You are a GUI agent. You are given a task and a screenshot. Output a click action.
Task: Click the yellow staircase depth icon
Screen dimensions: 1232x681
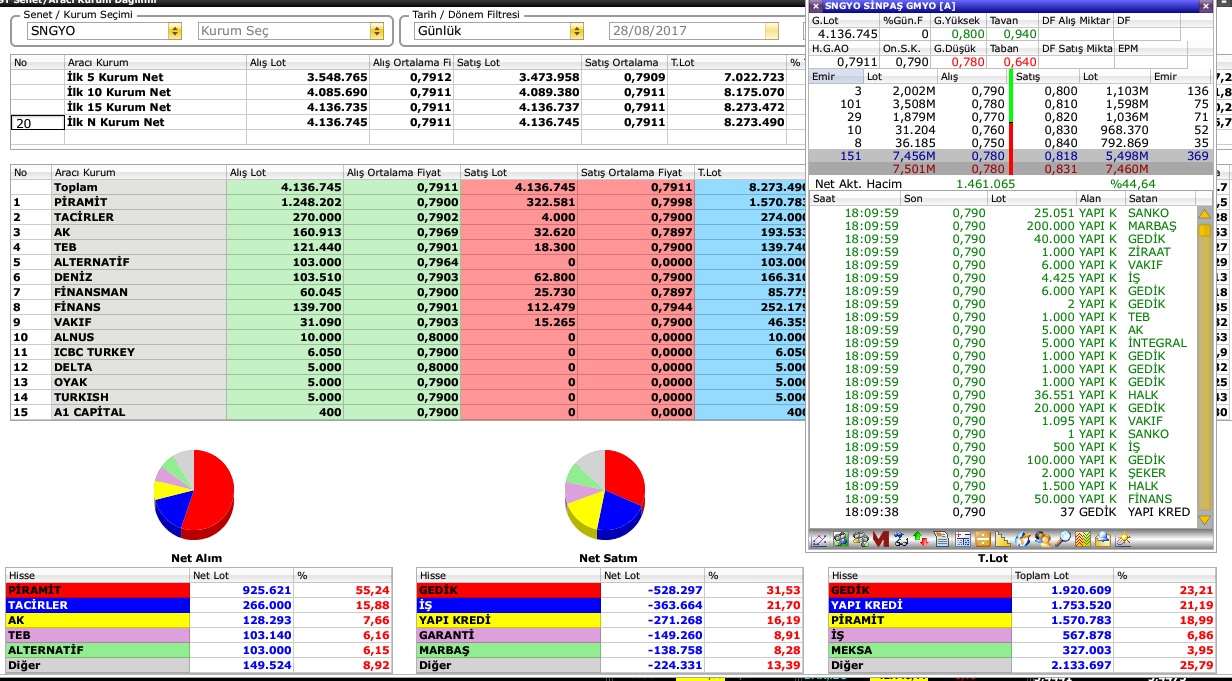coord(1003,539)
